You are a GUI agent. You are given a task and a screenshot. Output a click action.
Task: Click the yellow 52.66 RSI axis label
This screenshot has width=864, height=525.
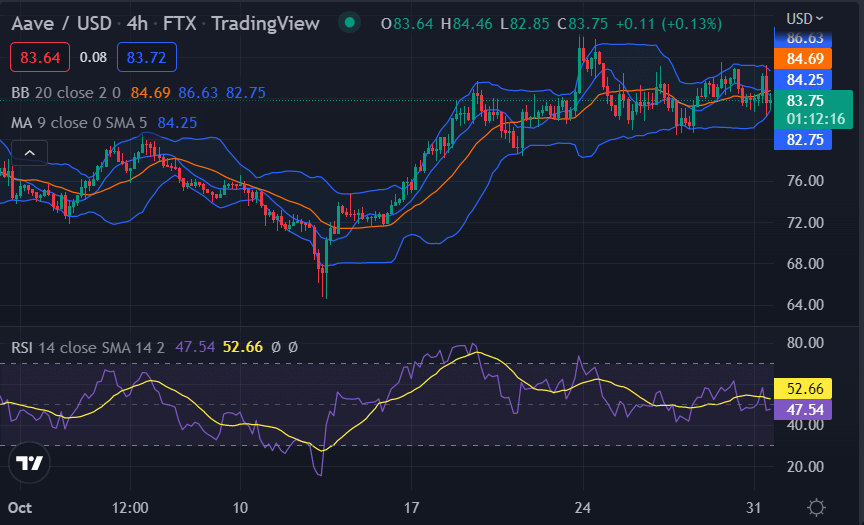803,389
